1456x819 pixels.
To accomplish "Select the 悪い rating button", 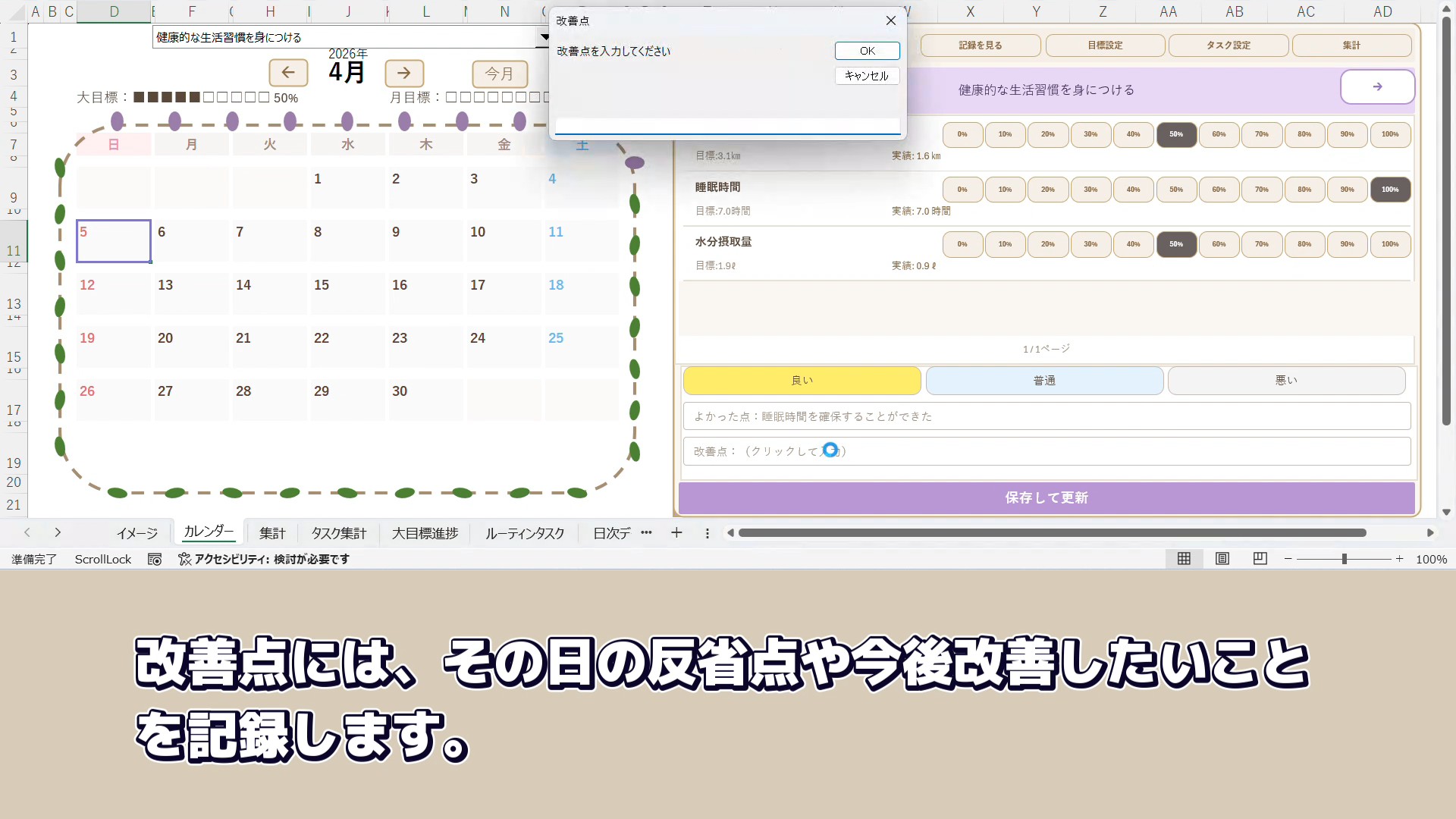I will click(x=1286, y=381).
